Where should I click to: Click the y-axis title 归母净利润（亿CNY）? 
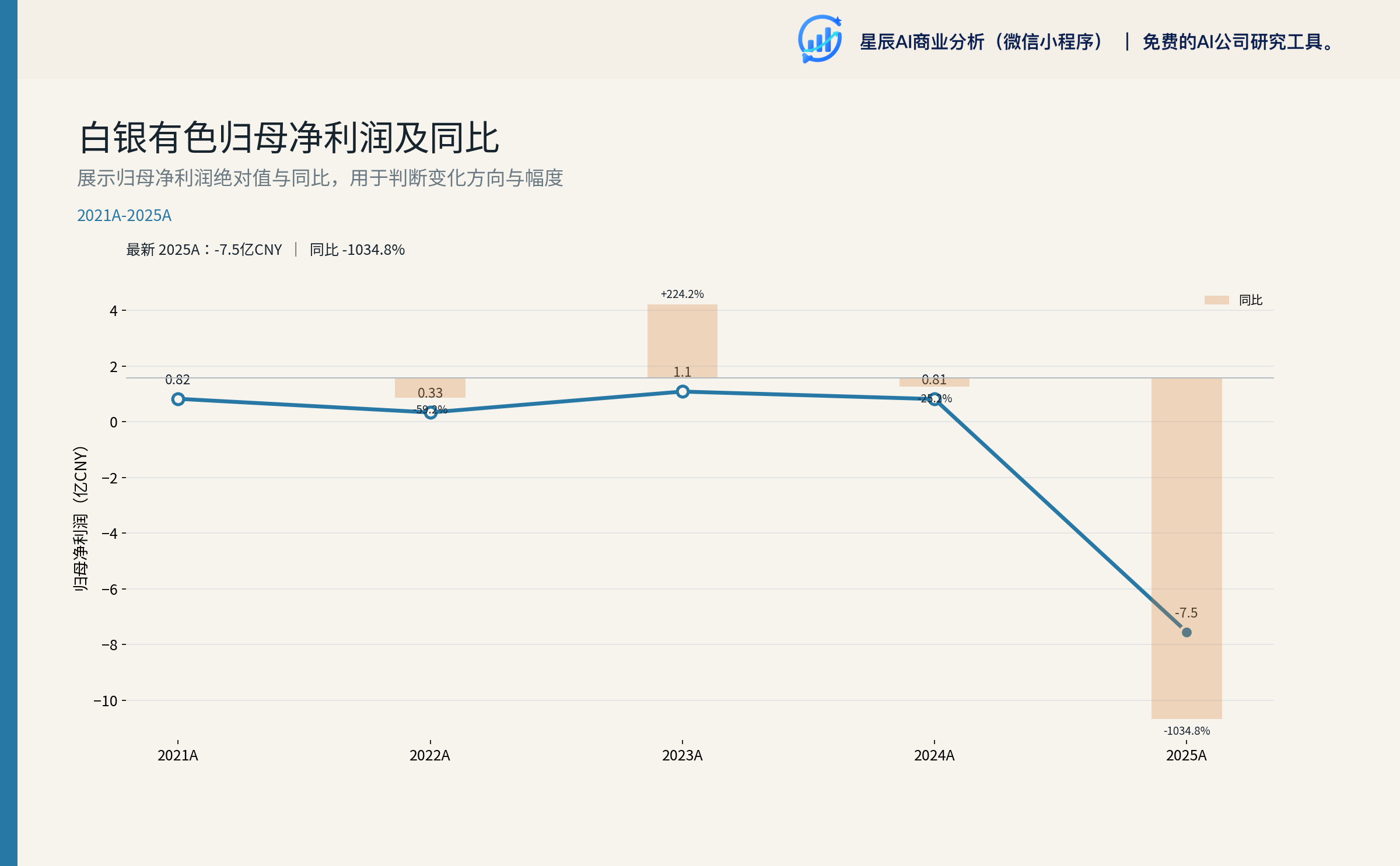click(x=80, y=519)
